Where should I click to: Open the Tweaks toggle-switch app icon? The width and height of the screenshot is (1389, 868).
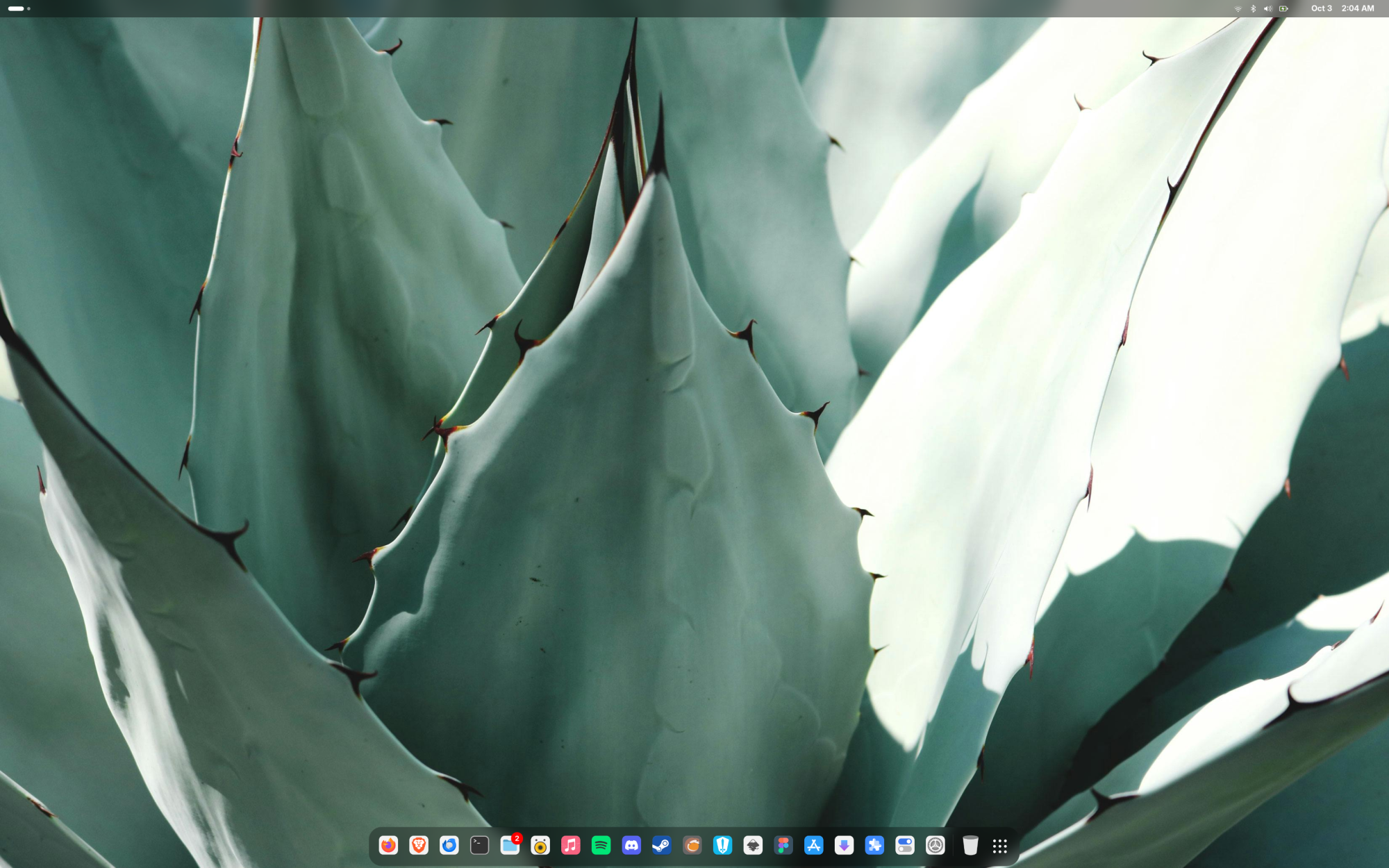(x=905, y=845)
